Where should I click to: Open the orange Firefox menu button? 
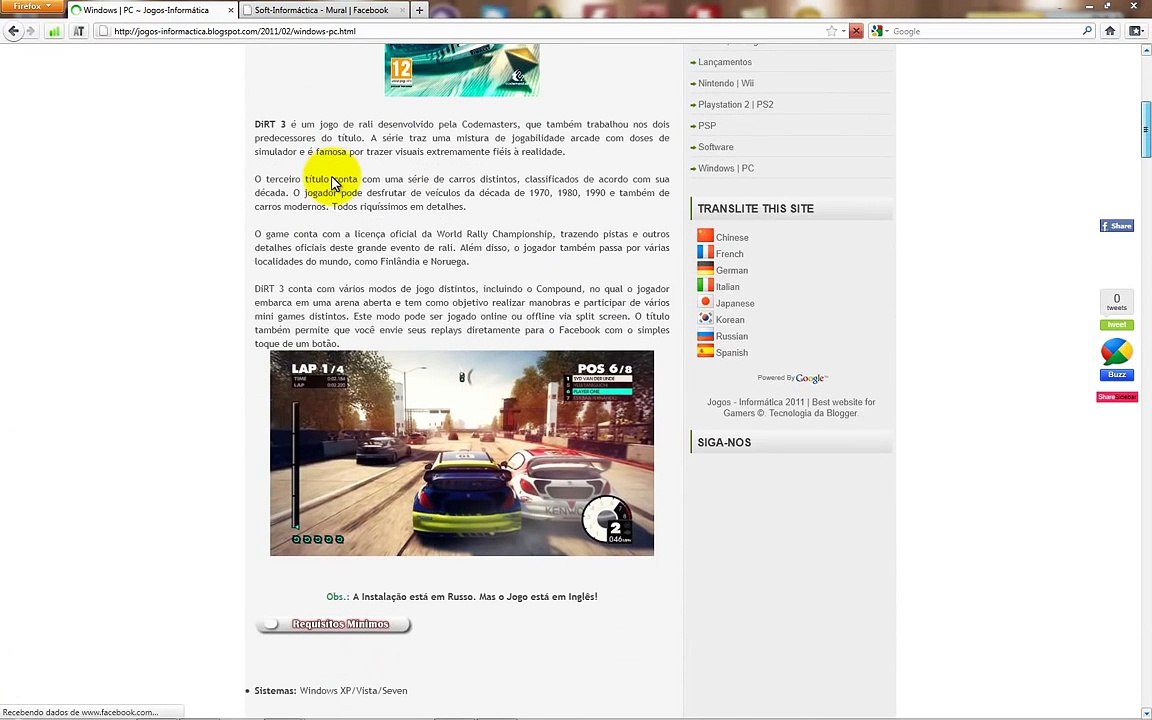point(32,6)
